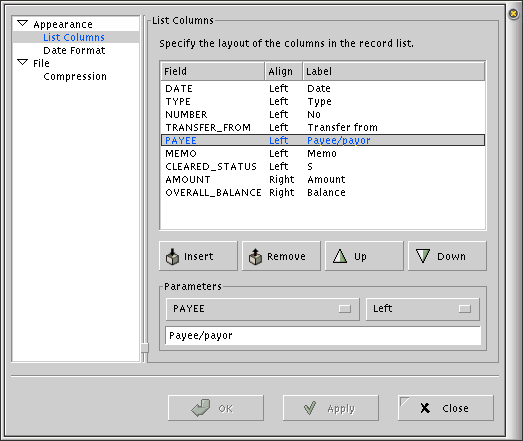
Task: Open the Left alignment dropdown
Action: (x=423, y=309)
